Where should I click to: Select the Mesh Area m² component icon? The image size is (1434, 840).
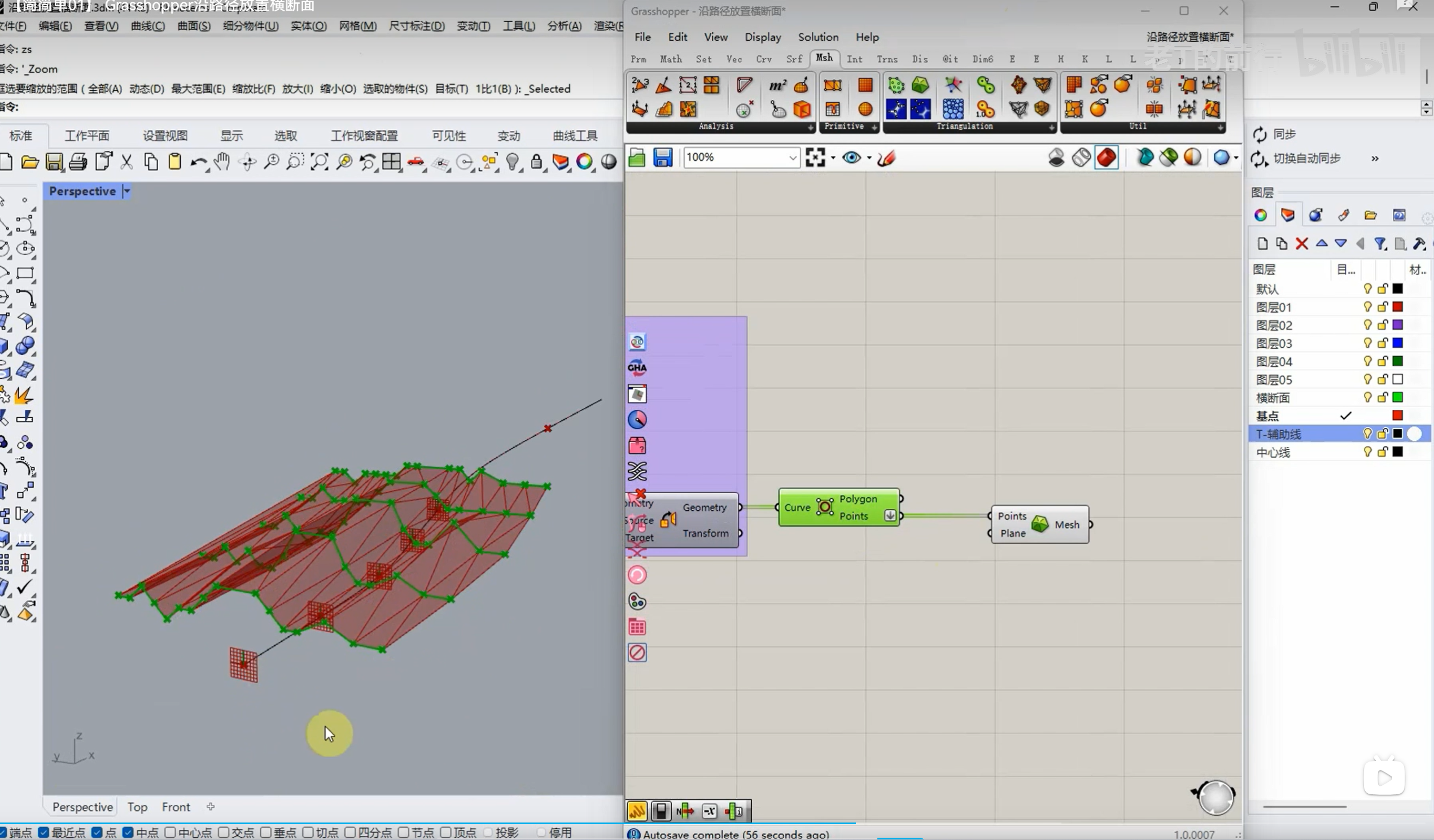(777, 85)
